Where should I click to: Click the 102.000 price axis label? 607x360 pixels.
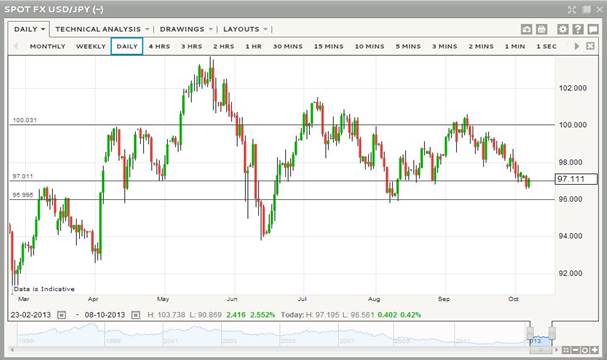573,88
